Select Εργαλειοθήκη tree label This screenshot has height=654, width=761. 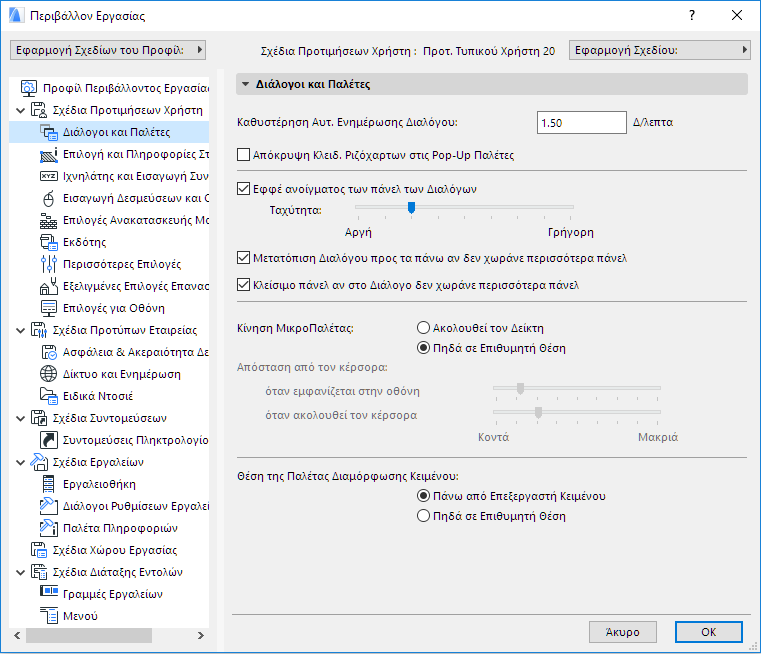point(99,484)
